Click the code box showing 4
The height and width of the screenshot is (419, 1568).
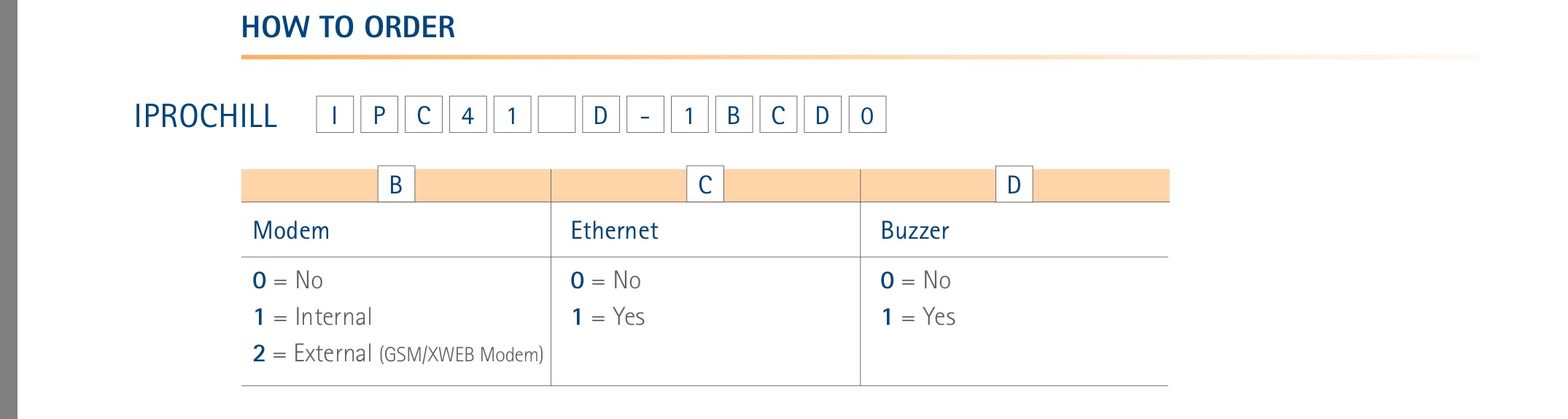(468, 115)
